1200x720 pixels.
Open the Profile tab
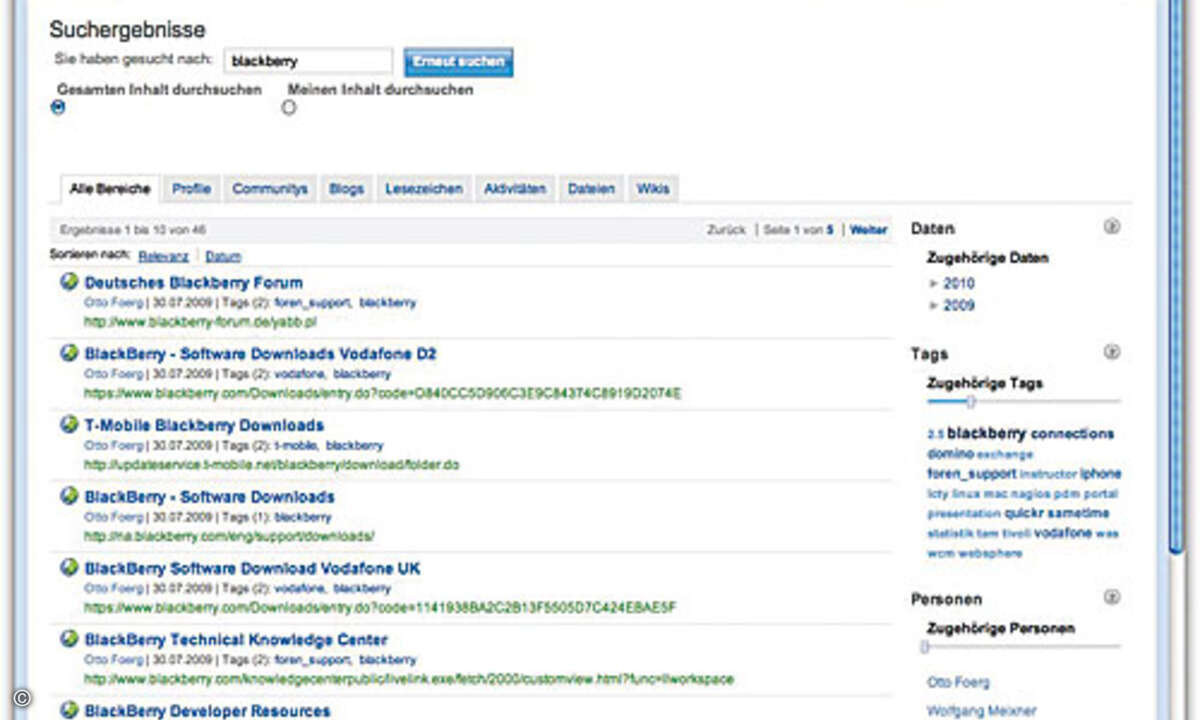pos(191,188)
